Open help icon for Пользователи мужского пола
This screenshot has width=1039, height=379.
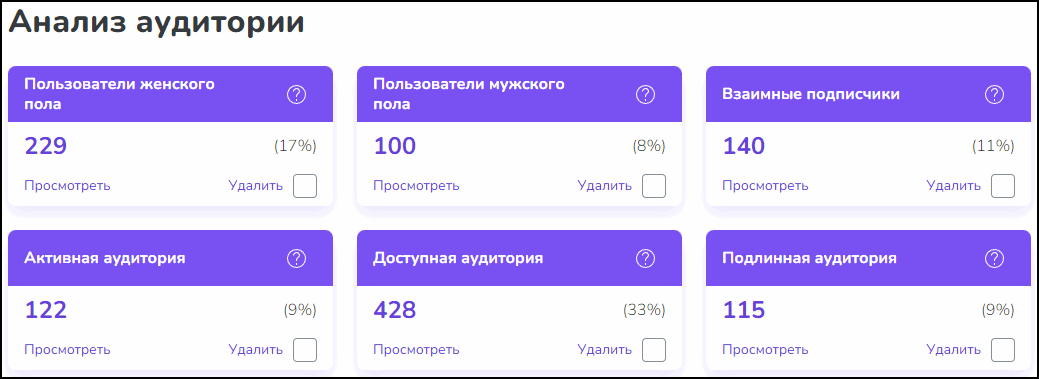point(645,95)
